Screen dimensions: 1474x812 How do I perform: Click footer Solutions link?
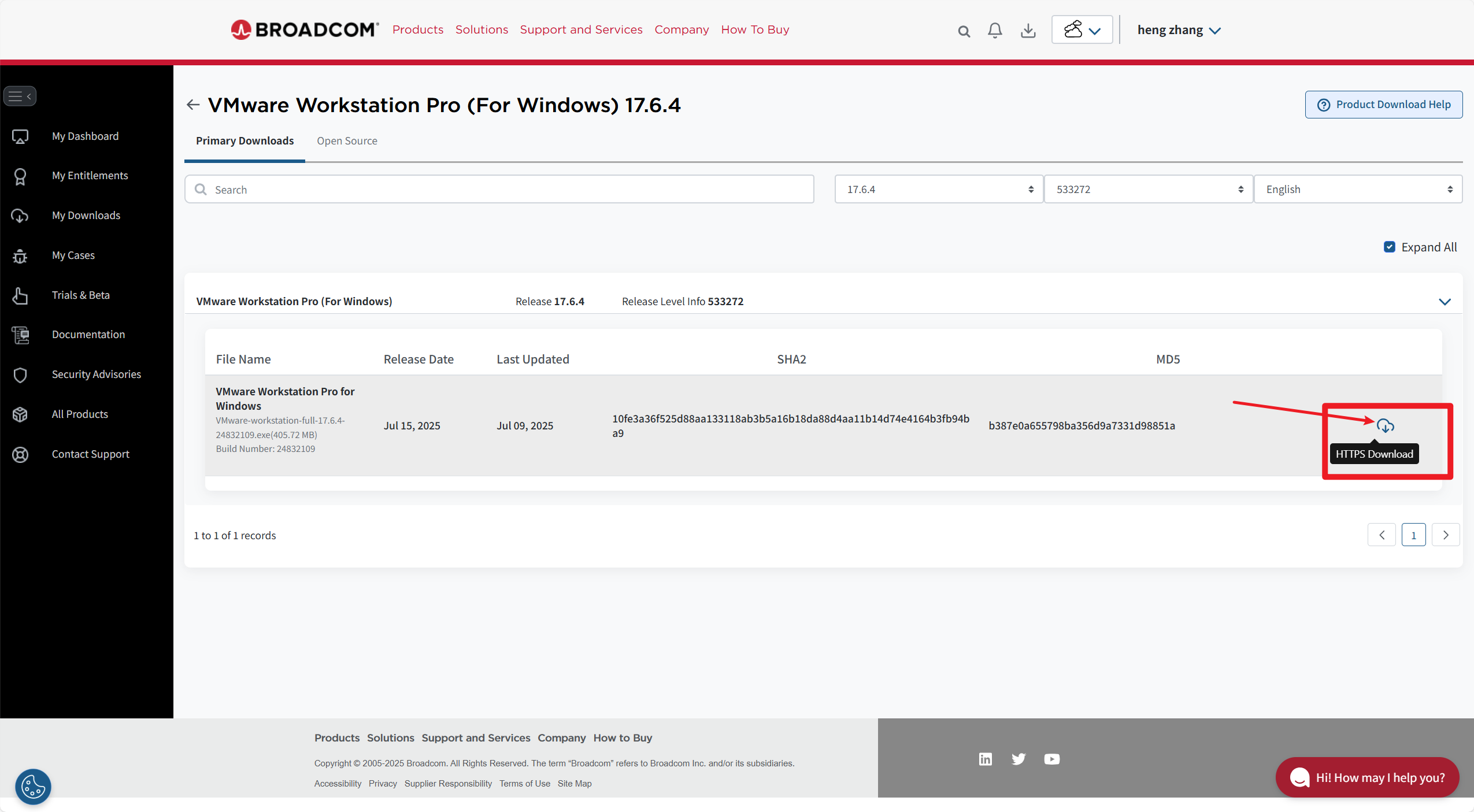(x=391, y=738)
